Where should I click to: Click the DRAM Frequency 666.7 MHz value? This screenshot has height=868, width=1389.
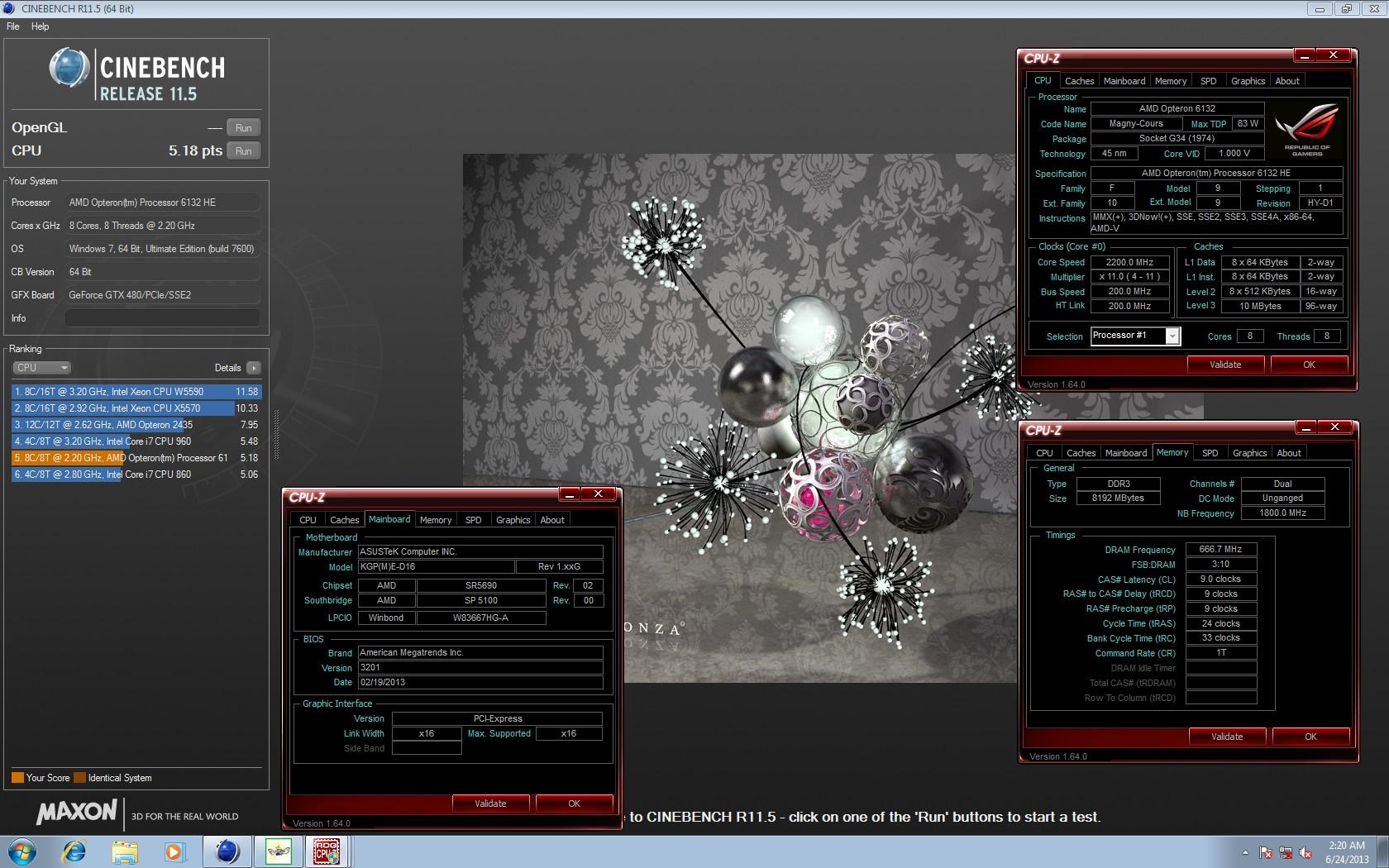(x=1221, y=550)
